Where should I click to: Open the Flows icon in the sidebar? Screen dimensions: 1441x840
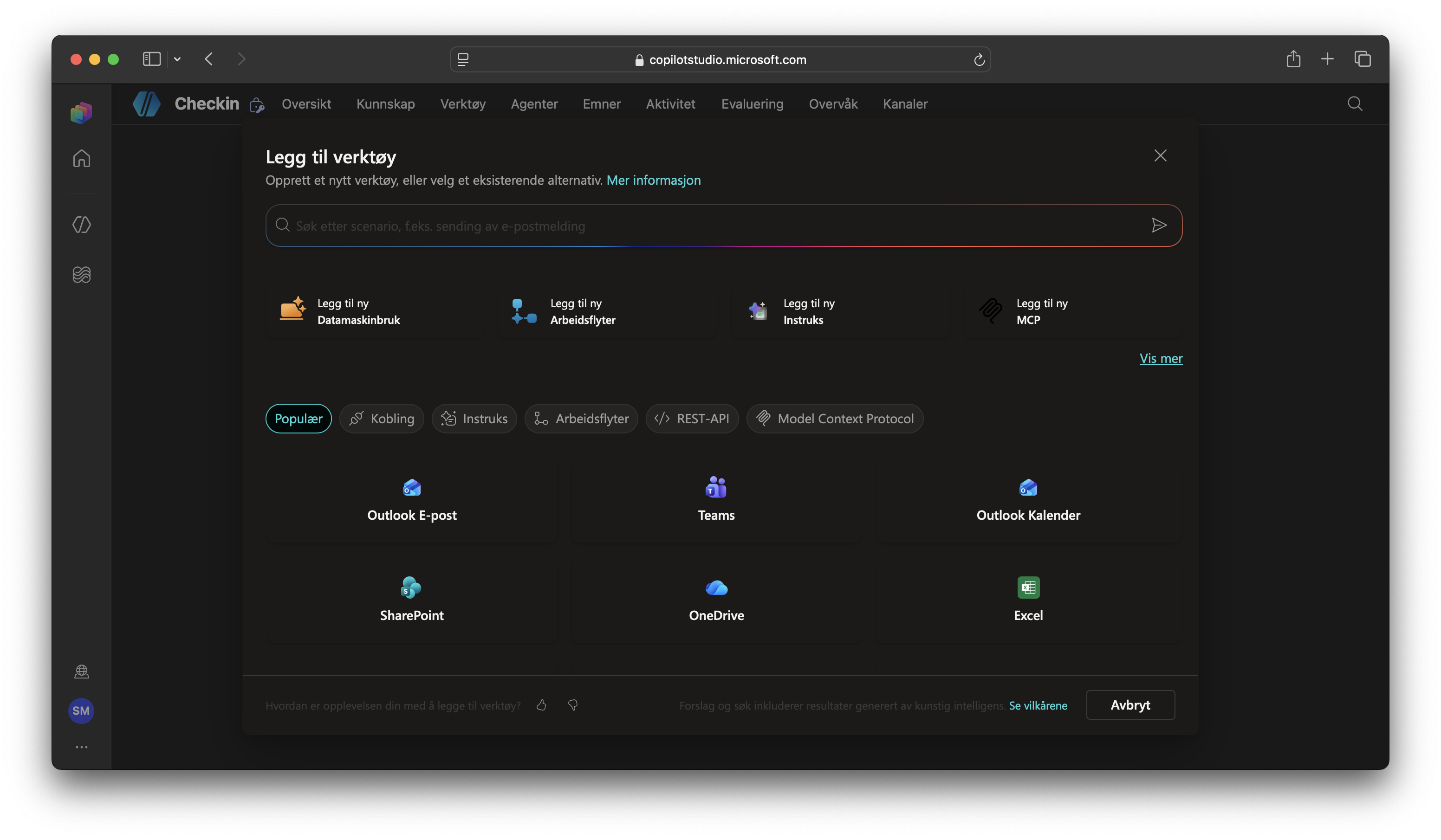coord(81,274)
